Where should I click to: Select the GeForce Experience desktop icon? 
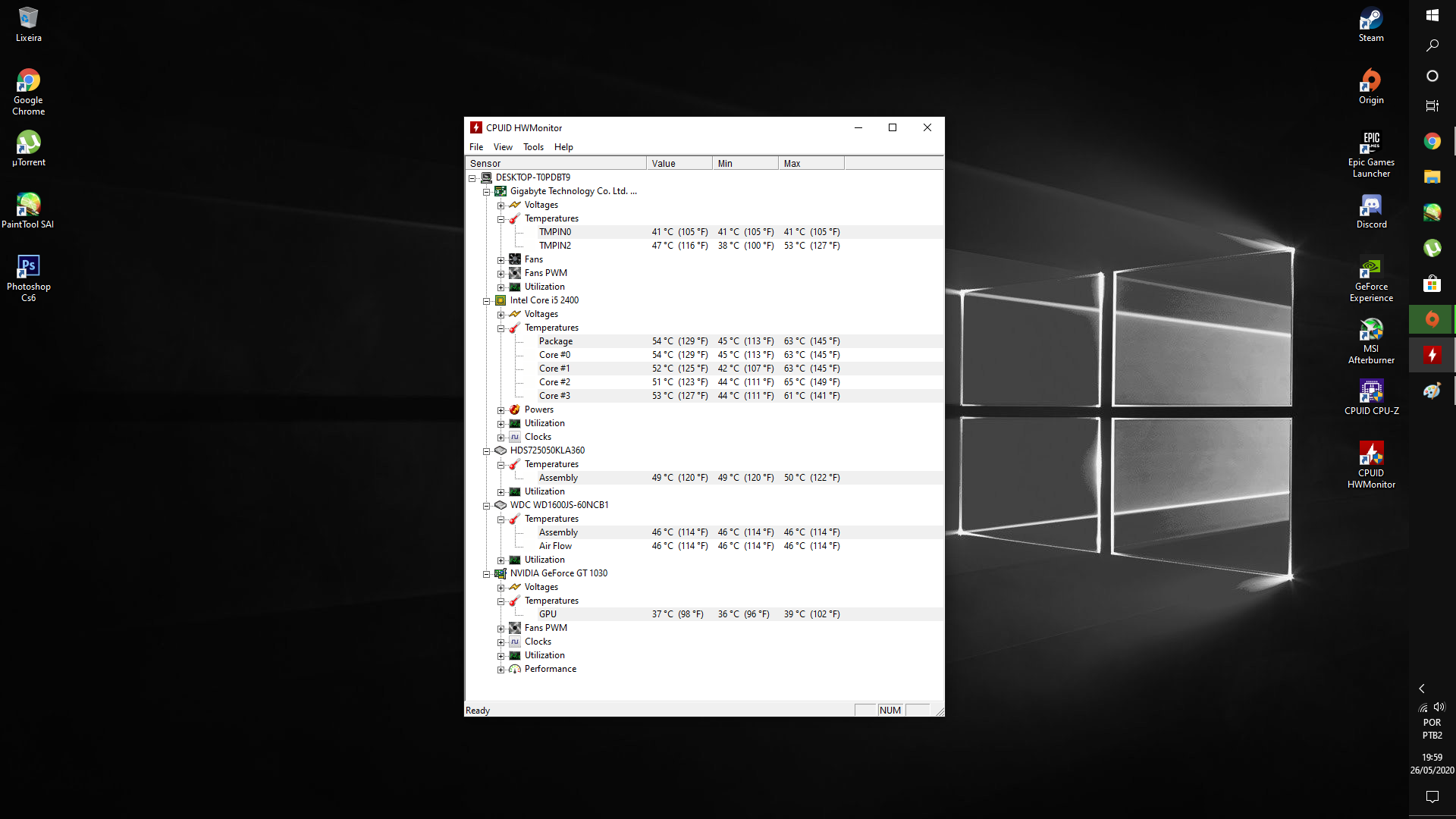(1371, 278)
